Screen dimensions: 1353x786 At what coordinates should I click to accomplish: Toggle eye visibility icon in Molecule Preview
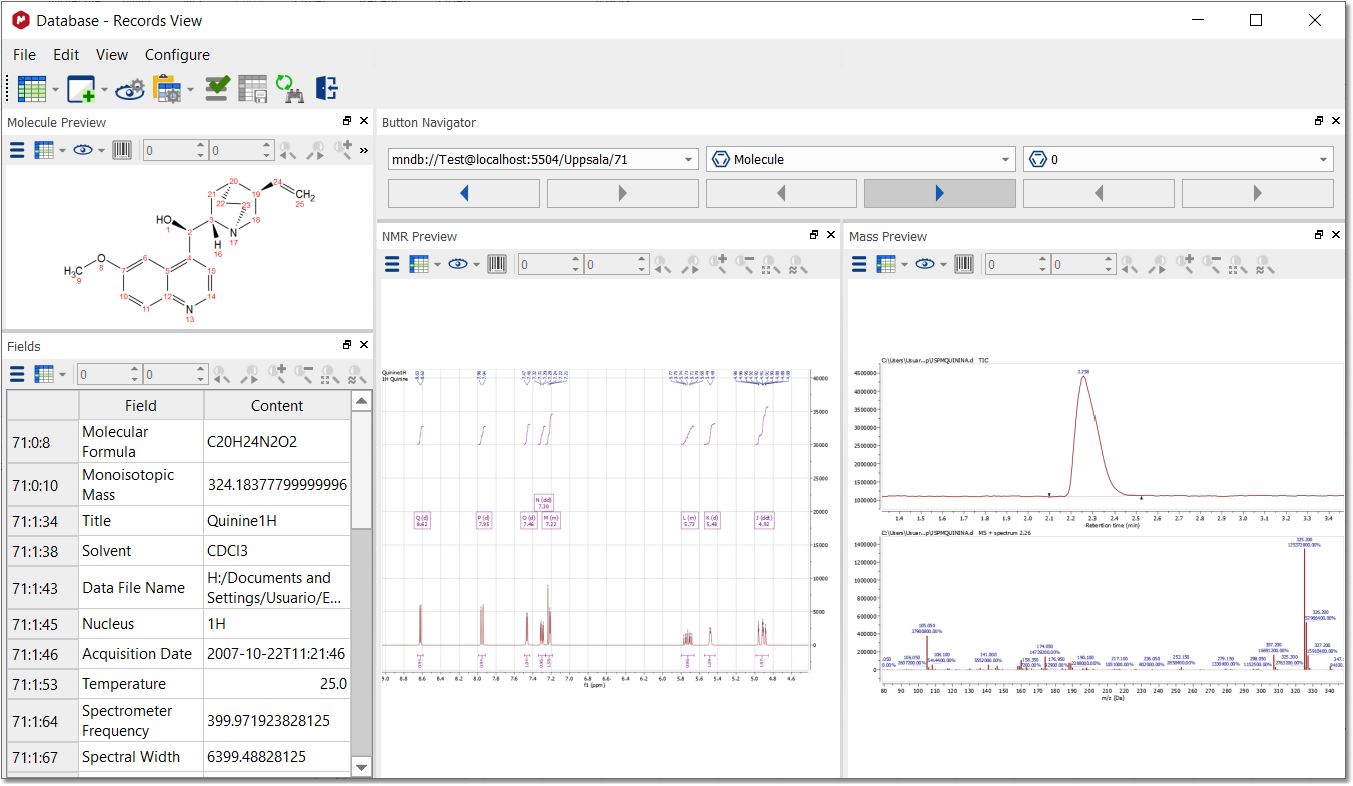[83, 150]
